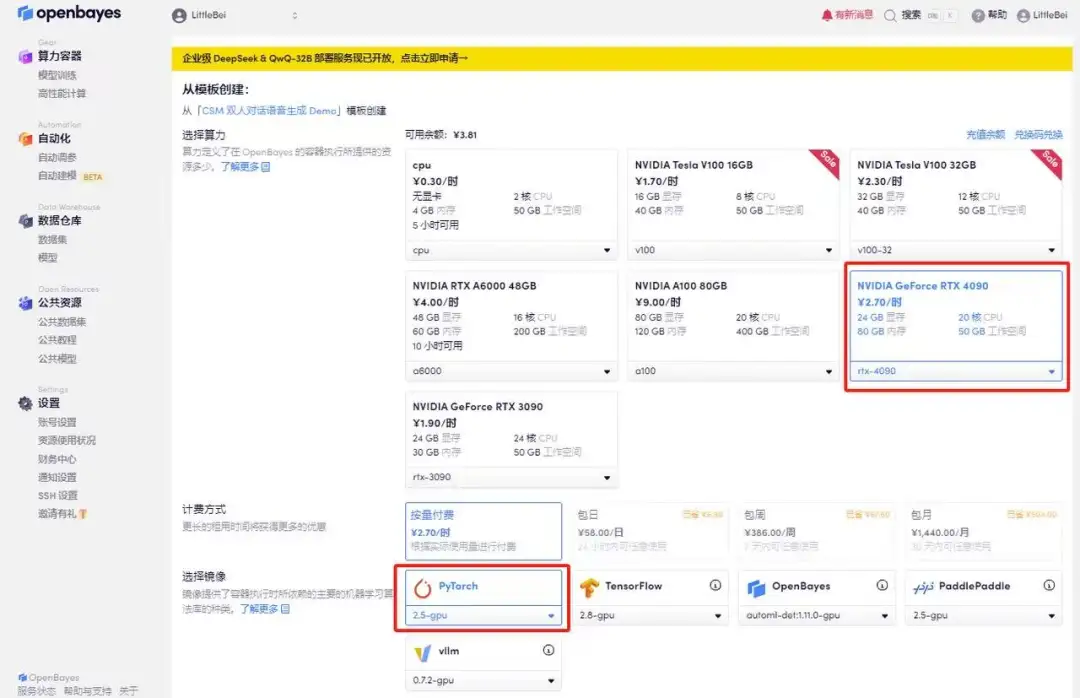Open the top-right LittleBei avatar
The height and width of the screenshot is (698, 1080).
coord(1024,16)
